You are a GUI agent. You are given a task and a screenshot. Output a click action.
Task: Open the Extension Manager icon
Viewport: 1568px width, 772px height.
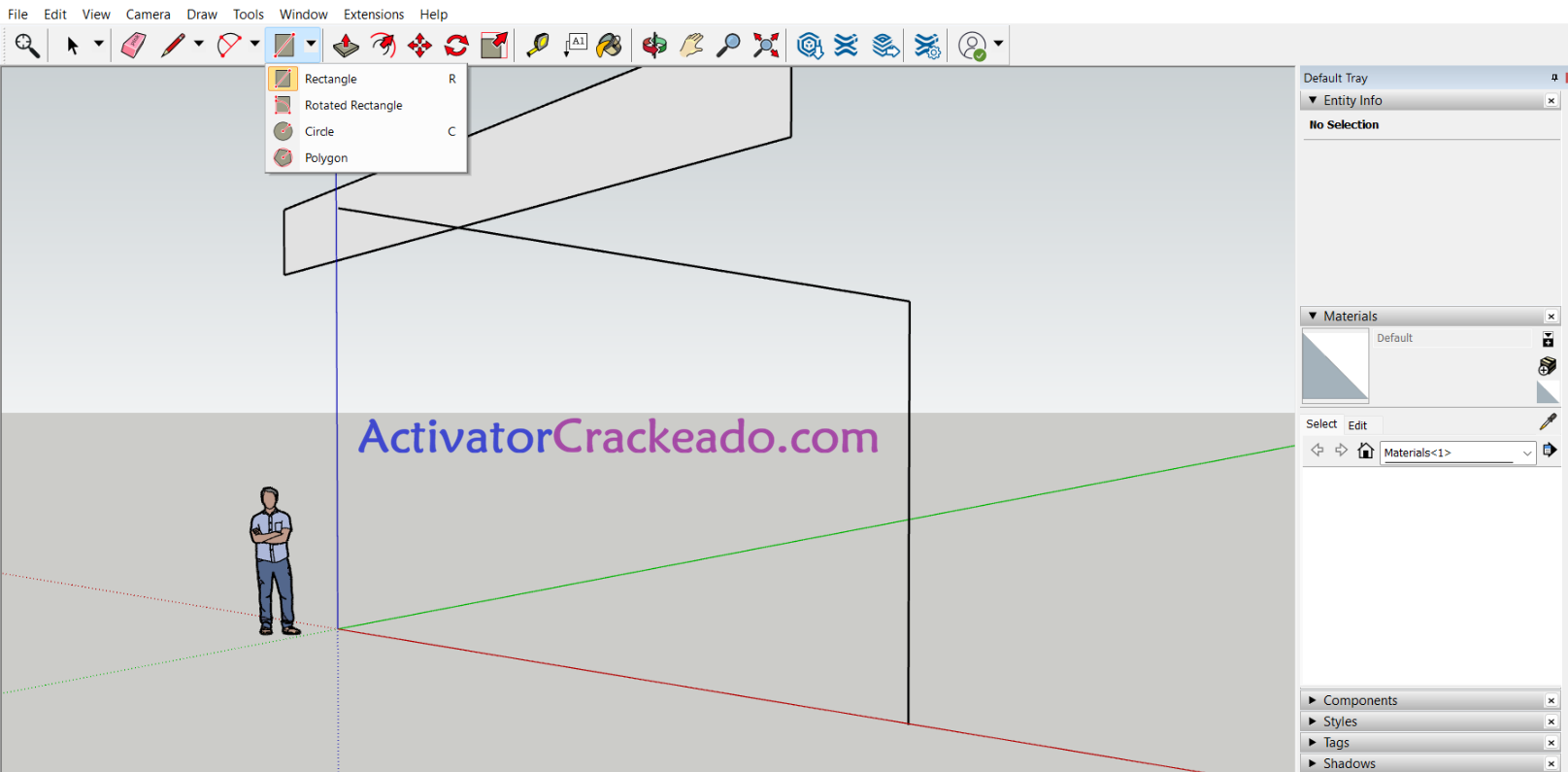[927, 46]
